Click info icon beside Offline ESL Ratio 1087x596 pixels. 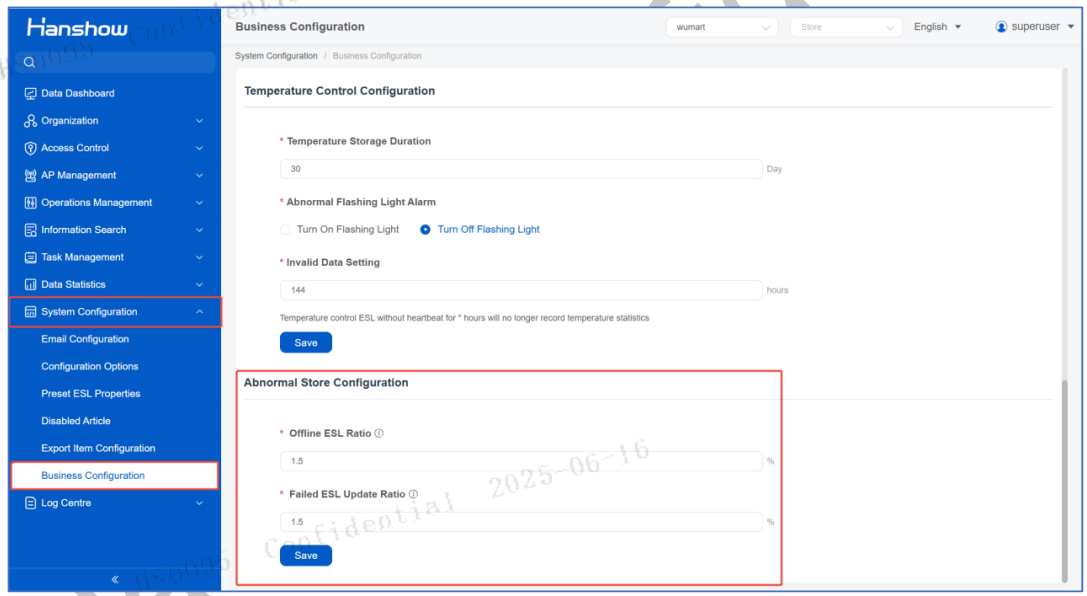pyautogui.click(x=379, y=433)
